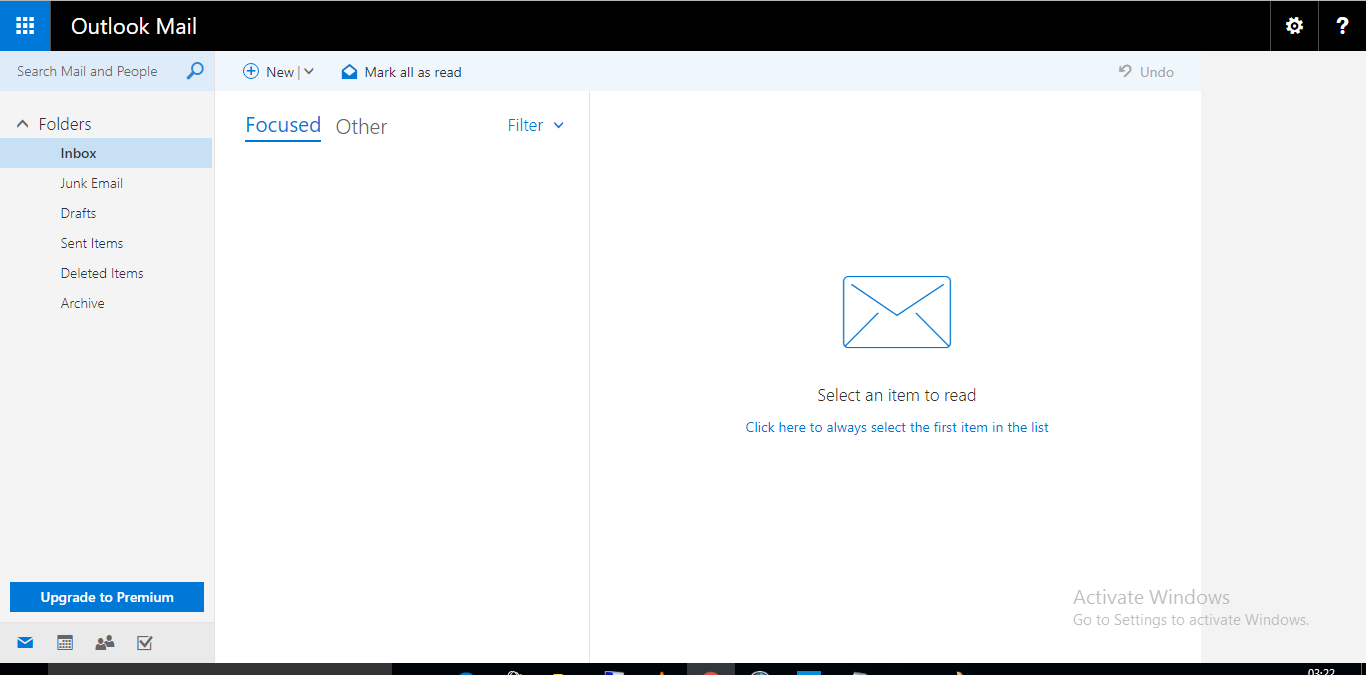
Task: Click link to always select first item
Action: 897,427
